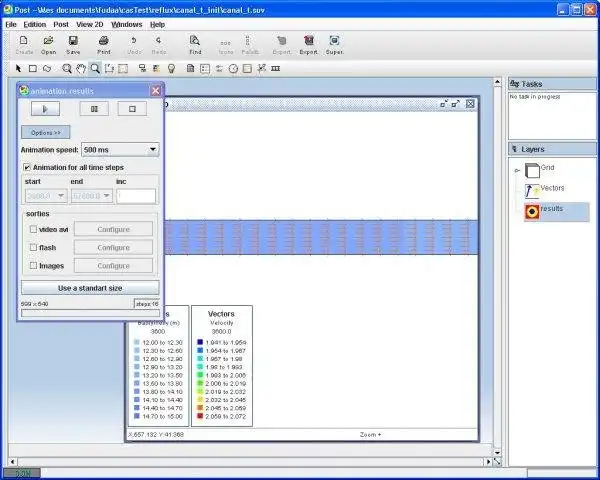Click the Undo toolbar icon

pyautogui.click(x=134, y=41)
